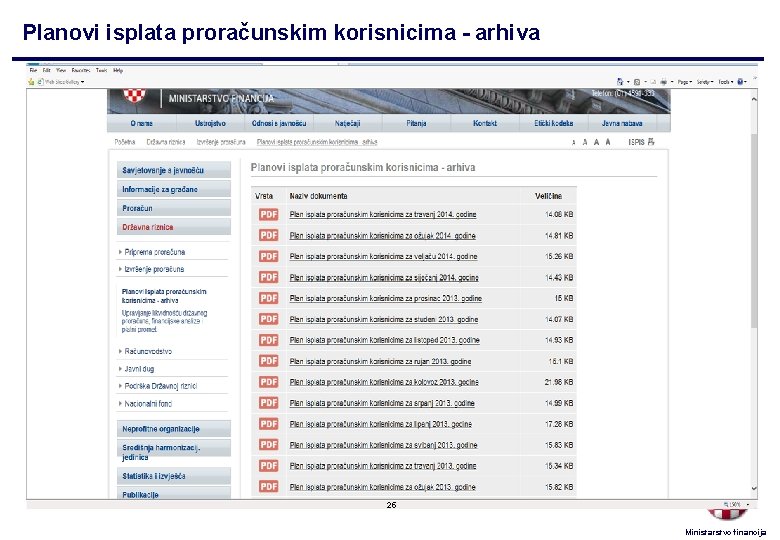Open PDF icon for ožujak 2014 plan
Image resolution: width=780 pixels, height=540 pixels.
pyautogui.click(x=268, y=235)
